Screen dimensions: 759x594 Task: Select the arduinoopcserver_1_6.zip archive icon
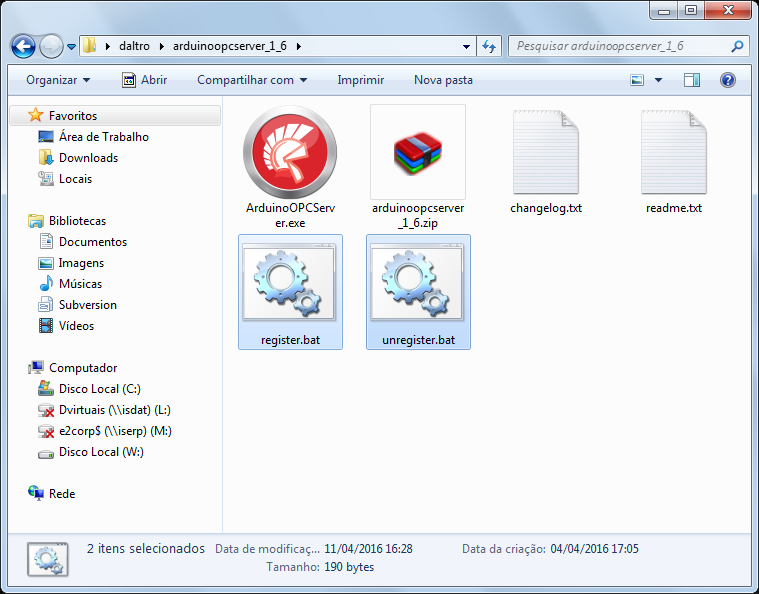(x=418, y=152)
